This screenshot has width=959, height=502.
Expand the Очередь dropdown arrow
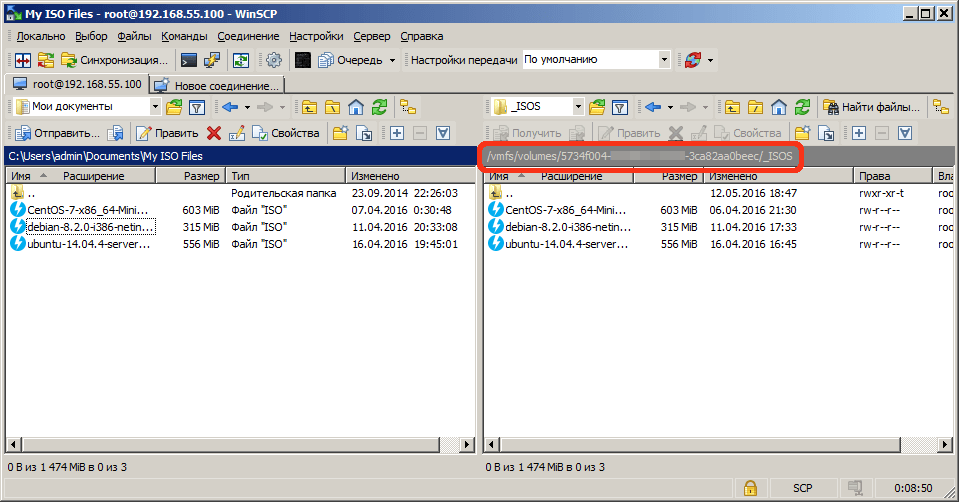[392, 60]
